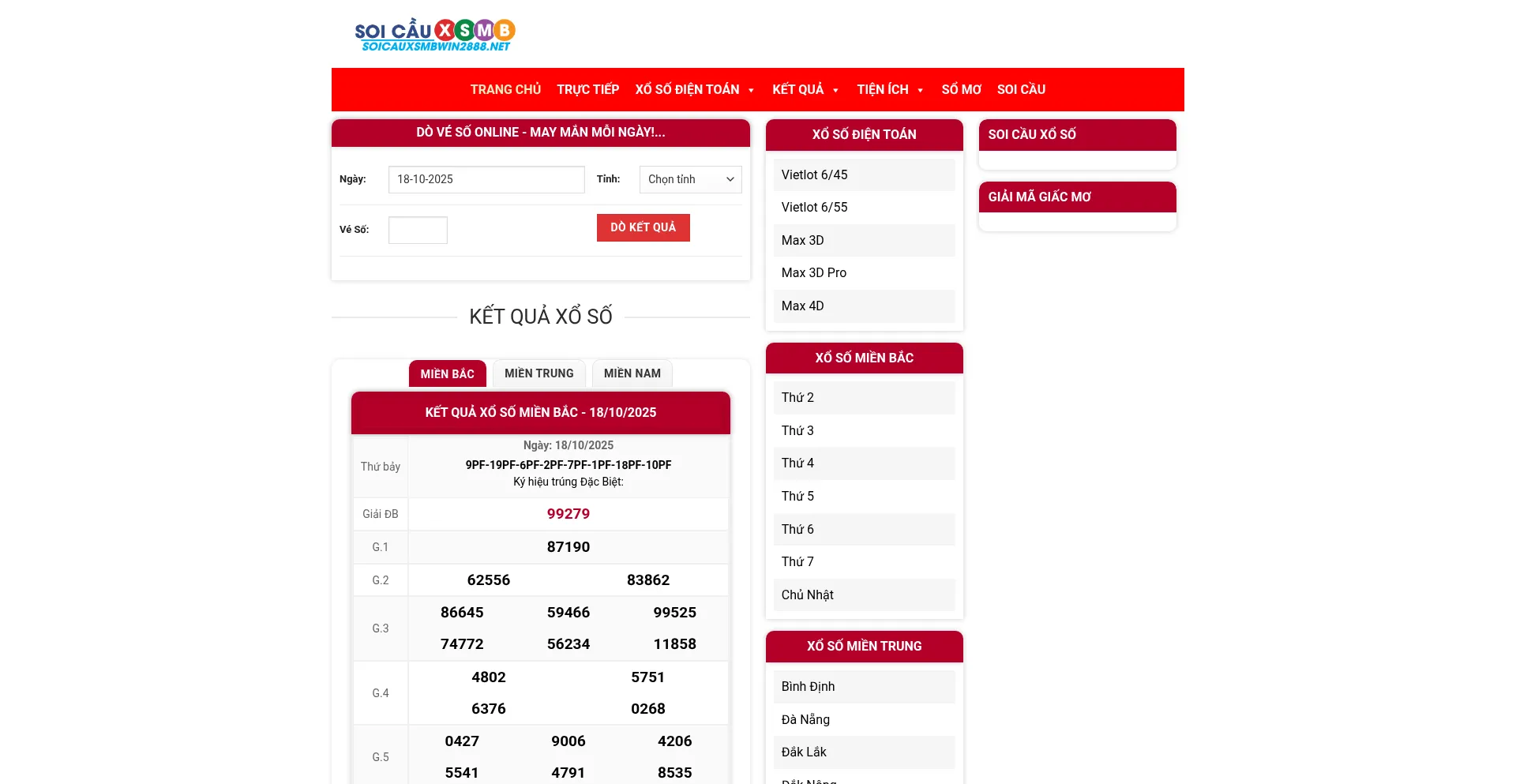Go to Trang Chủ in navigation bar
Viewport: 1516px width, 784px height.
pyautogui.click(x=505, y=90)
